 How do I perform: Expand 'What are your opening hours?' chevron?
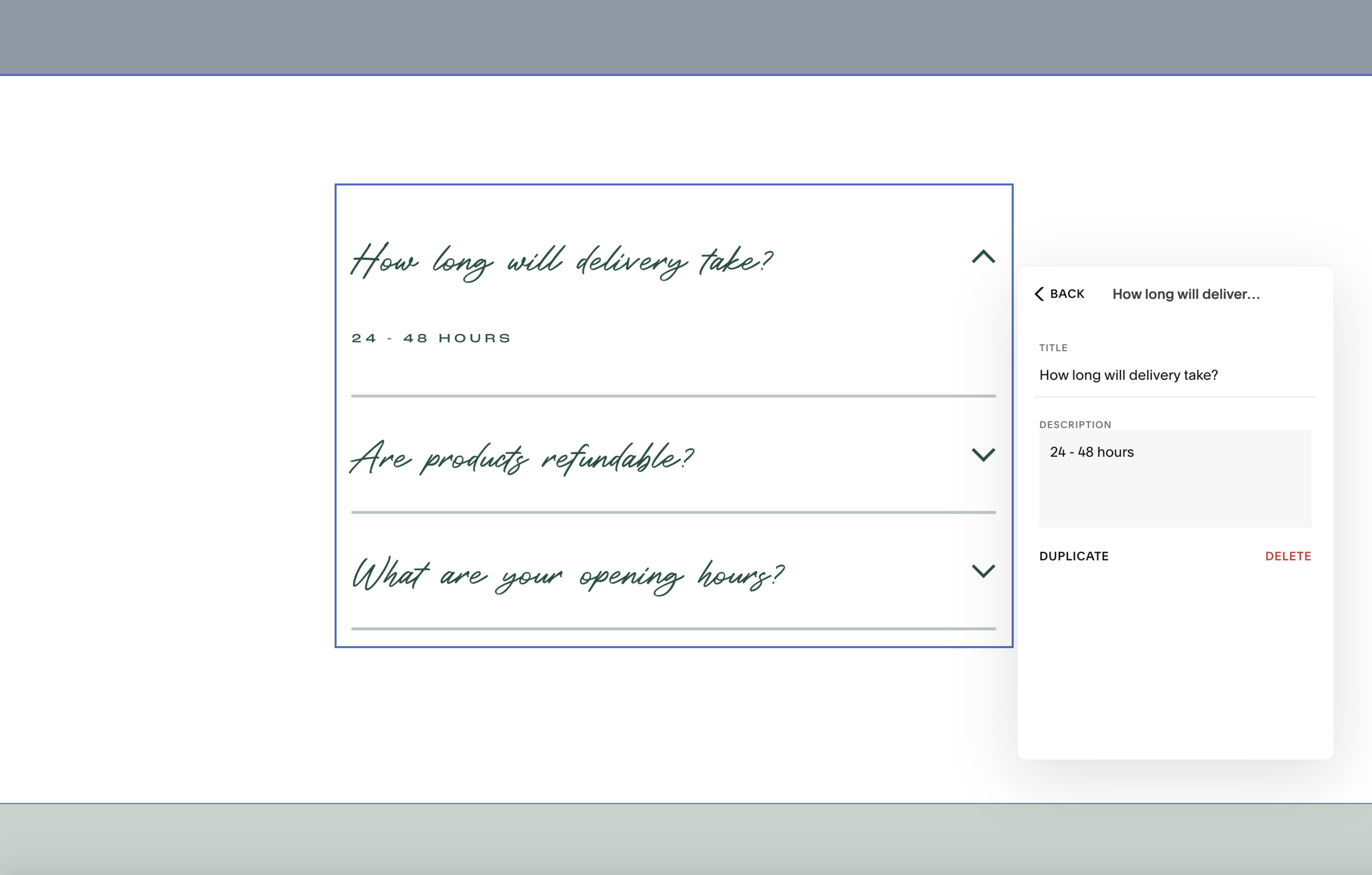tap(983, 571)
